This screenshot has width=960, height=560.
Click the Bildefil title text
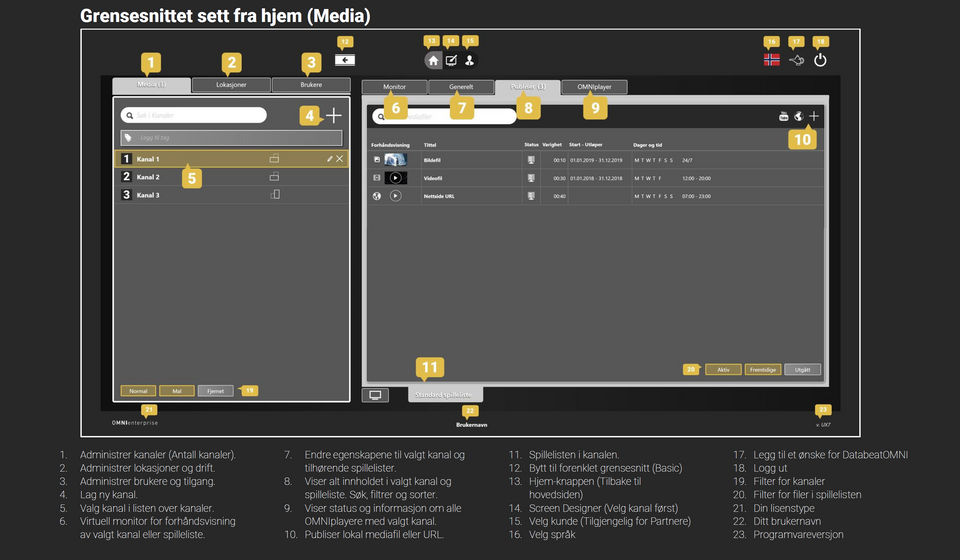(x=432, y=160)
